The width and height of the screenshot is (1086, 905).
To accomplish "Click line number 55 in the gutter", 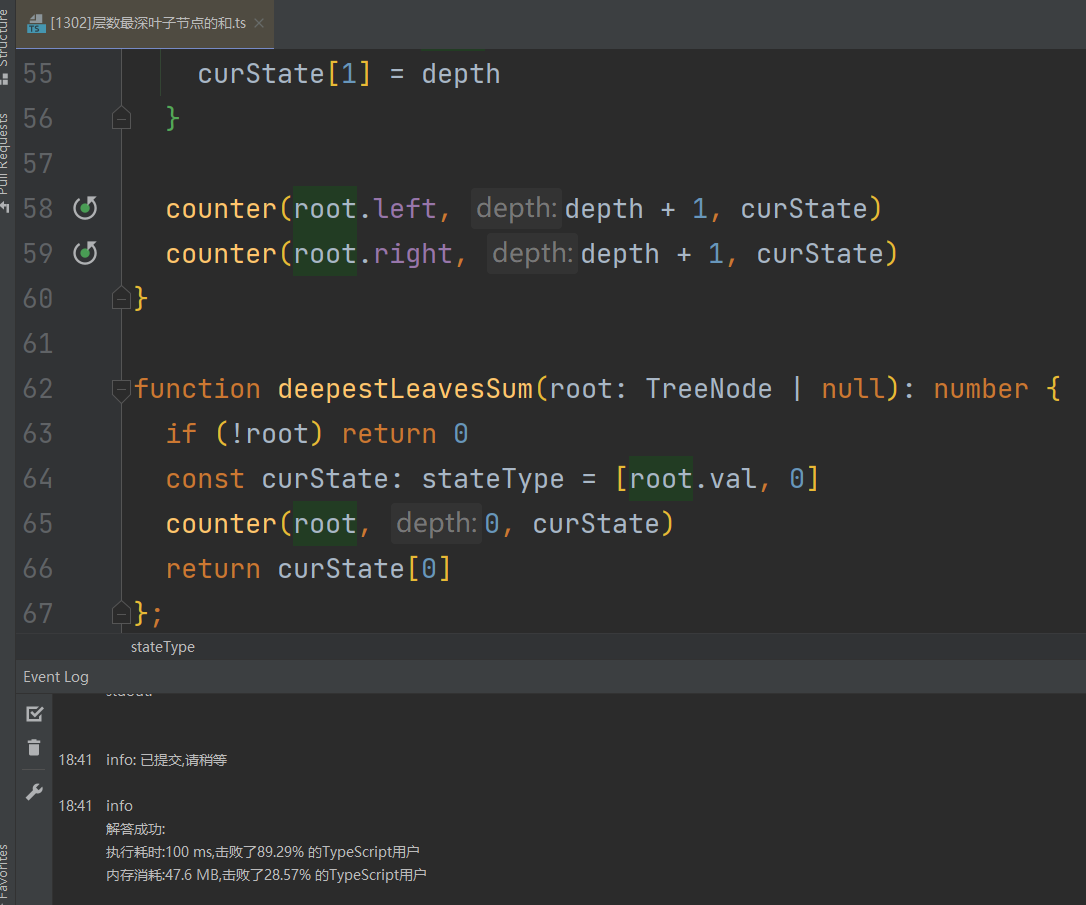I will click(37, 73).
